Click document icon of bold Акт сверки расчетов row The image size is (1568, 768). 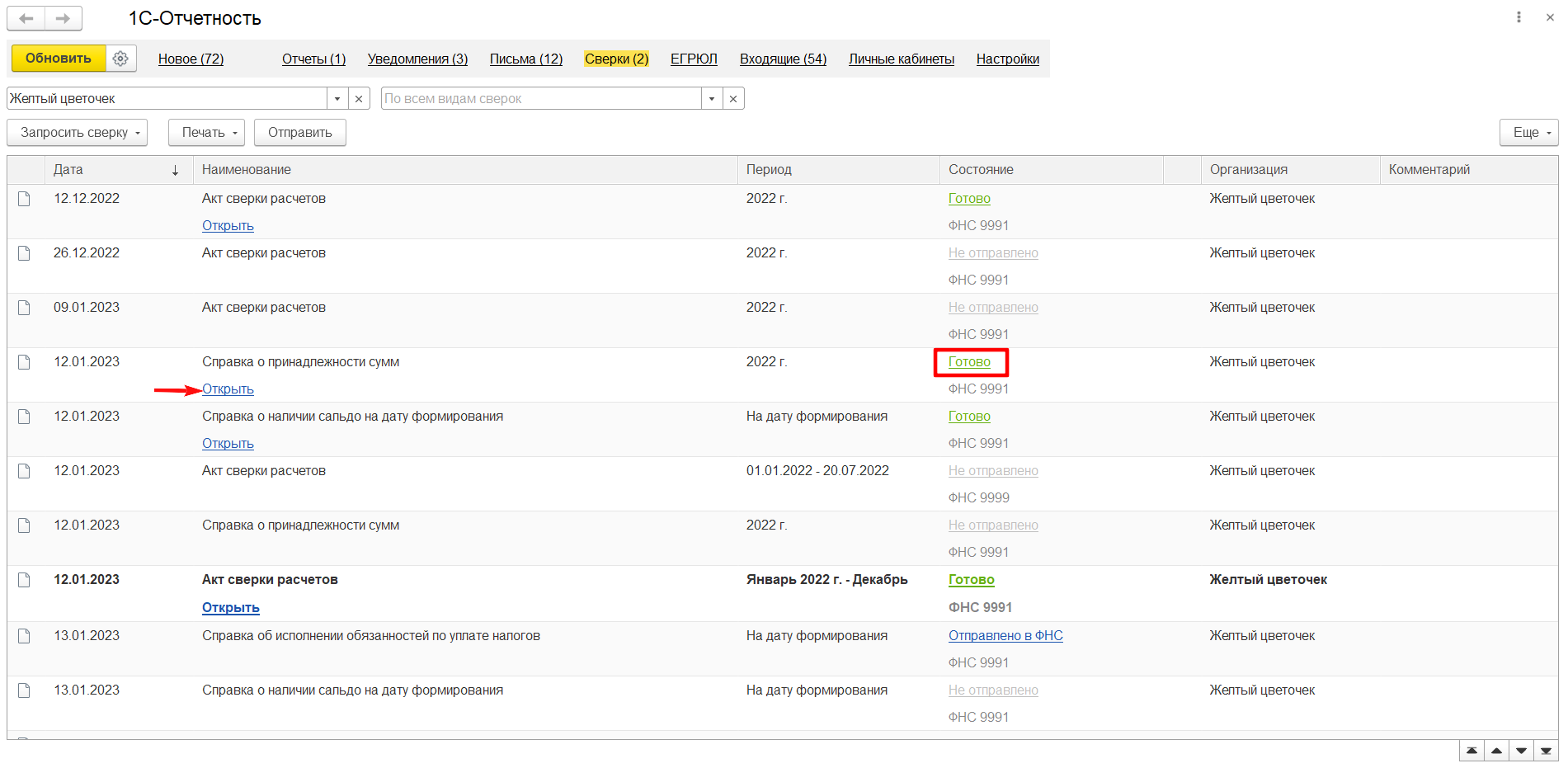(x=24, y=580)
